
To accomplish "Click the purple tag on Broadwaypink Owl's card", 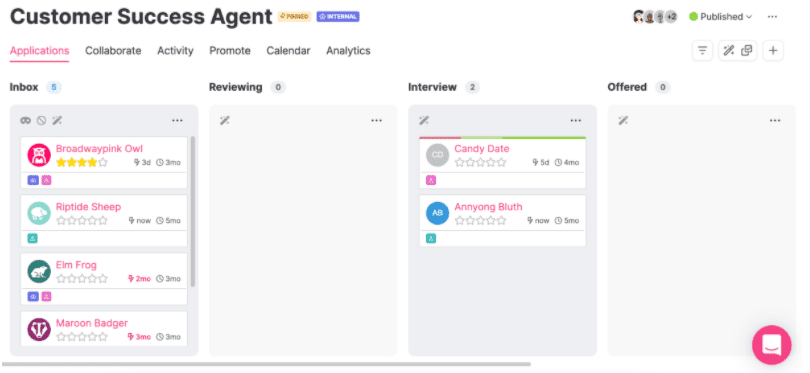I will [x=33, y=180].
